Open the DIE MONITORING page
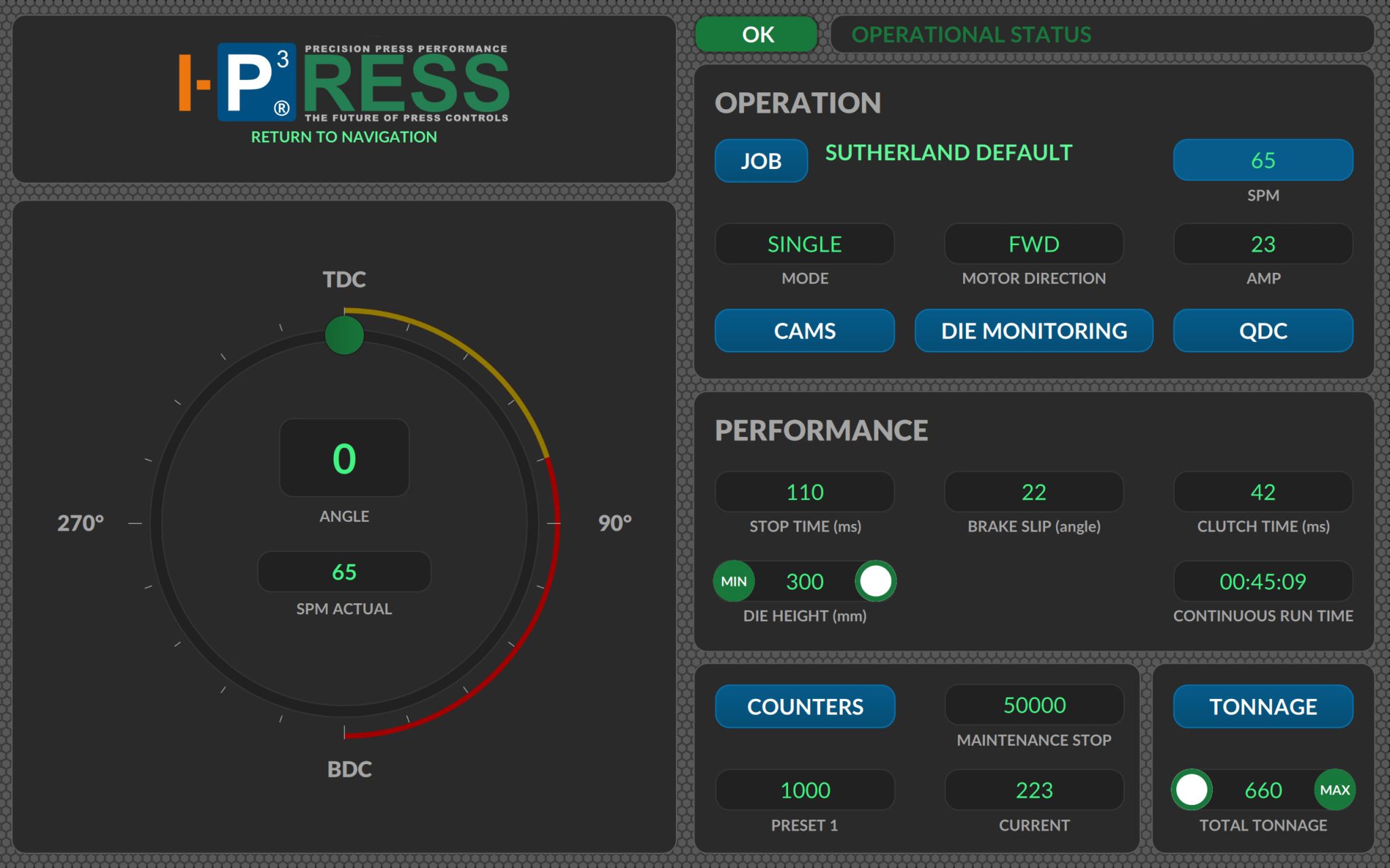Image resolution: width=1390 pixels, height=868 pixels. [1033, 331]
